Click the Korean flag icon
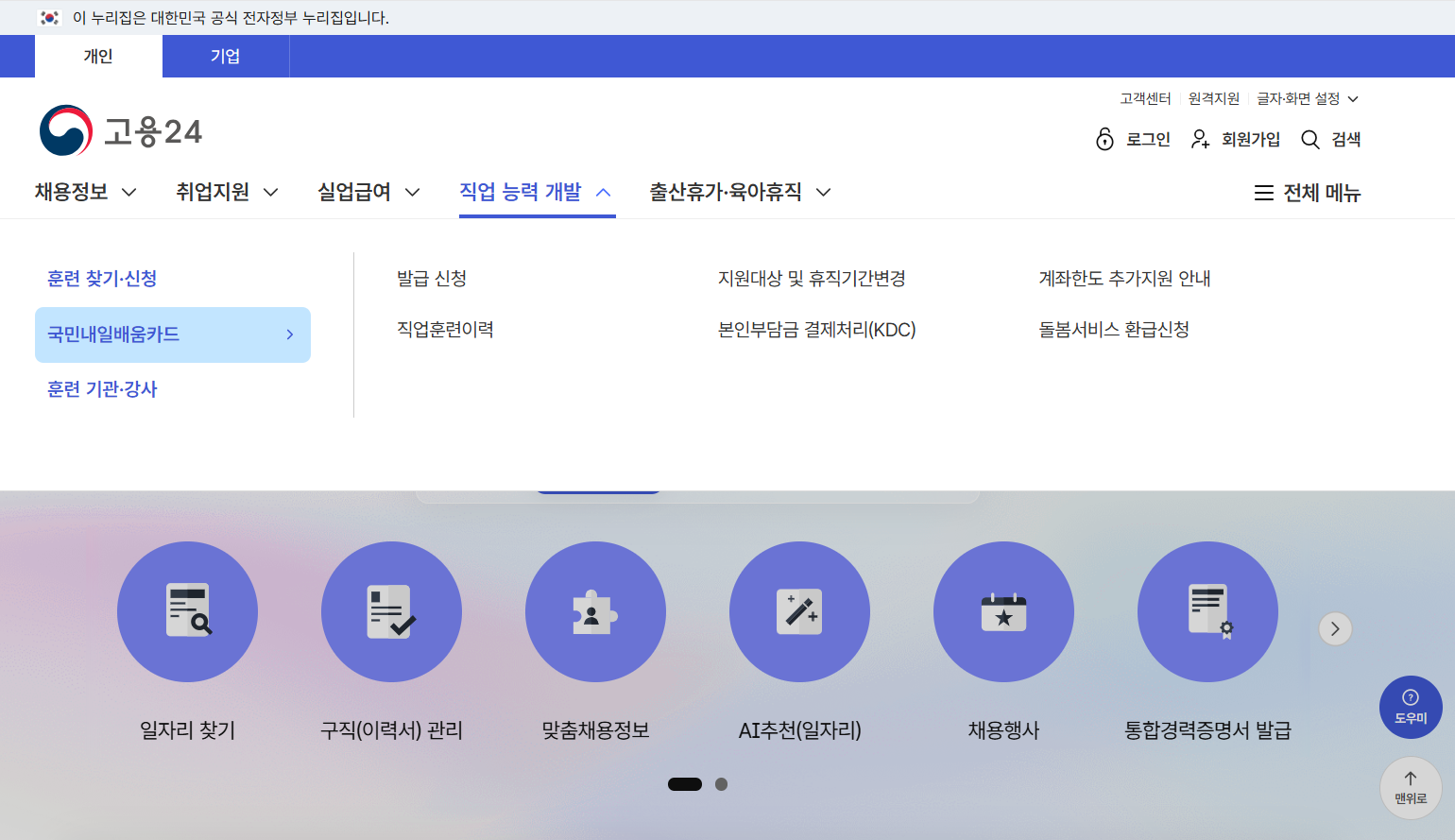1455x840 pixels. click(x=50, y=17)
